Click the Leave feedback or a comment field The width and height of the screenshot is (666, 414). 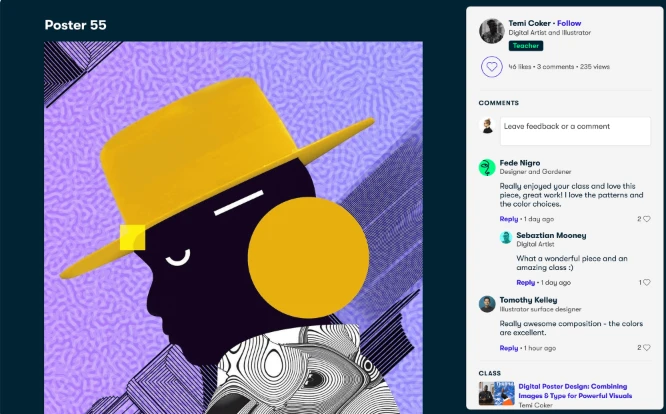575,131
